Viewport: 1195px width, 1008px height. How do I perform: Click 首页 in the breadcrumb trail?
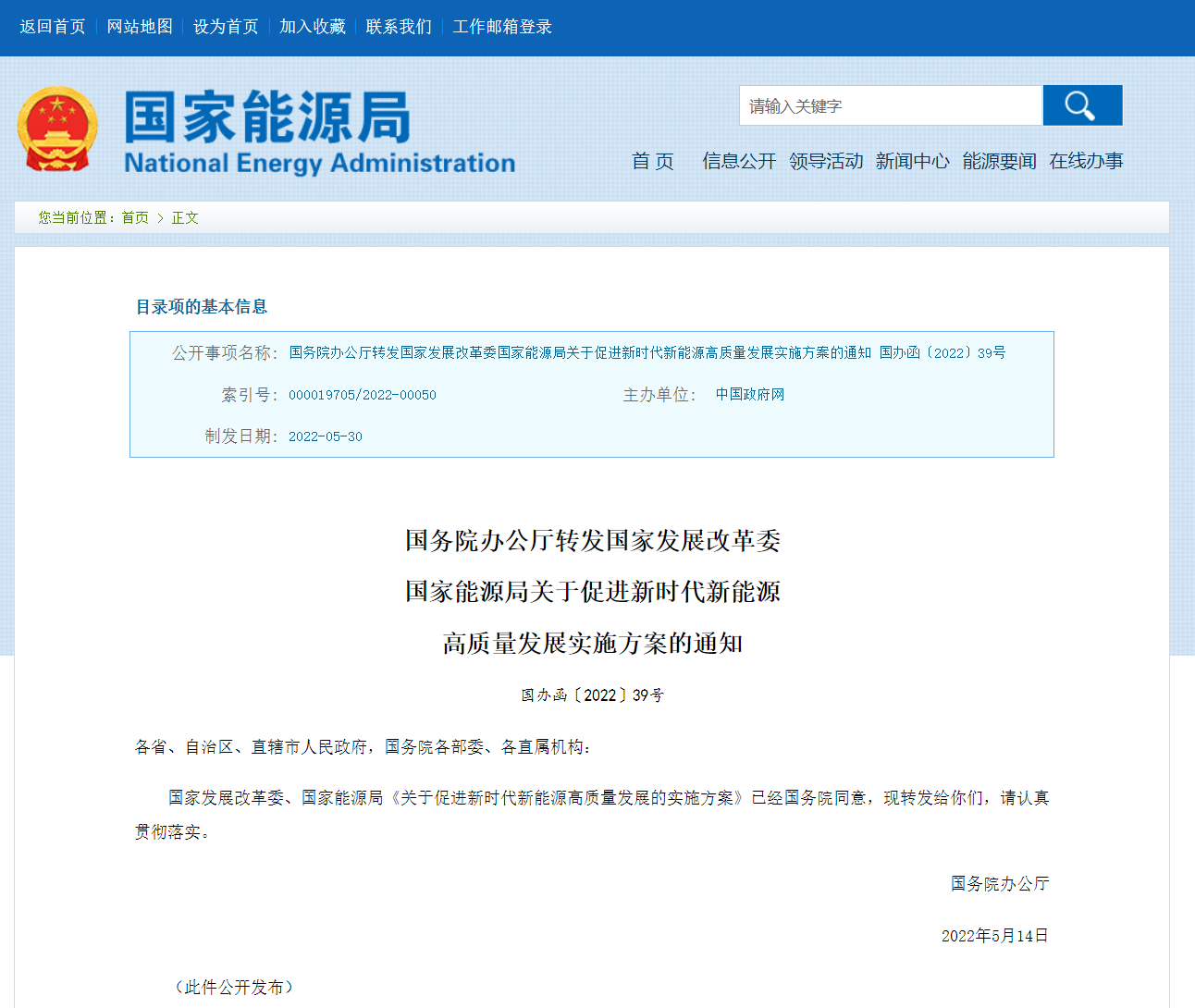pos(135,217)
